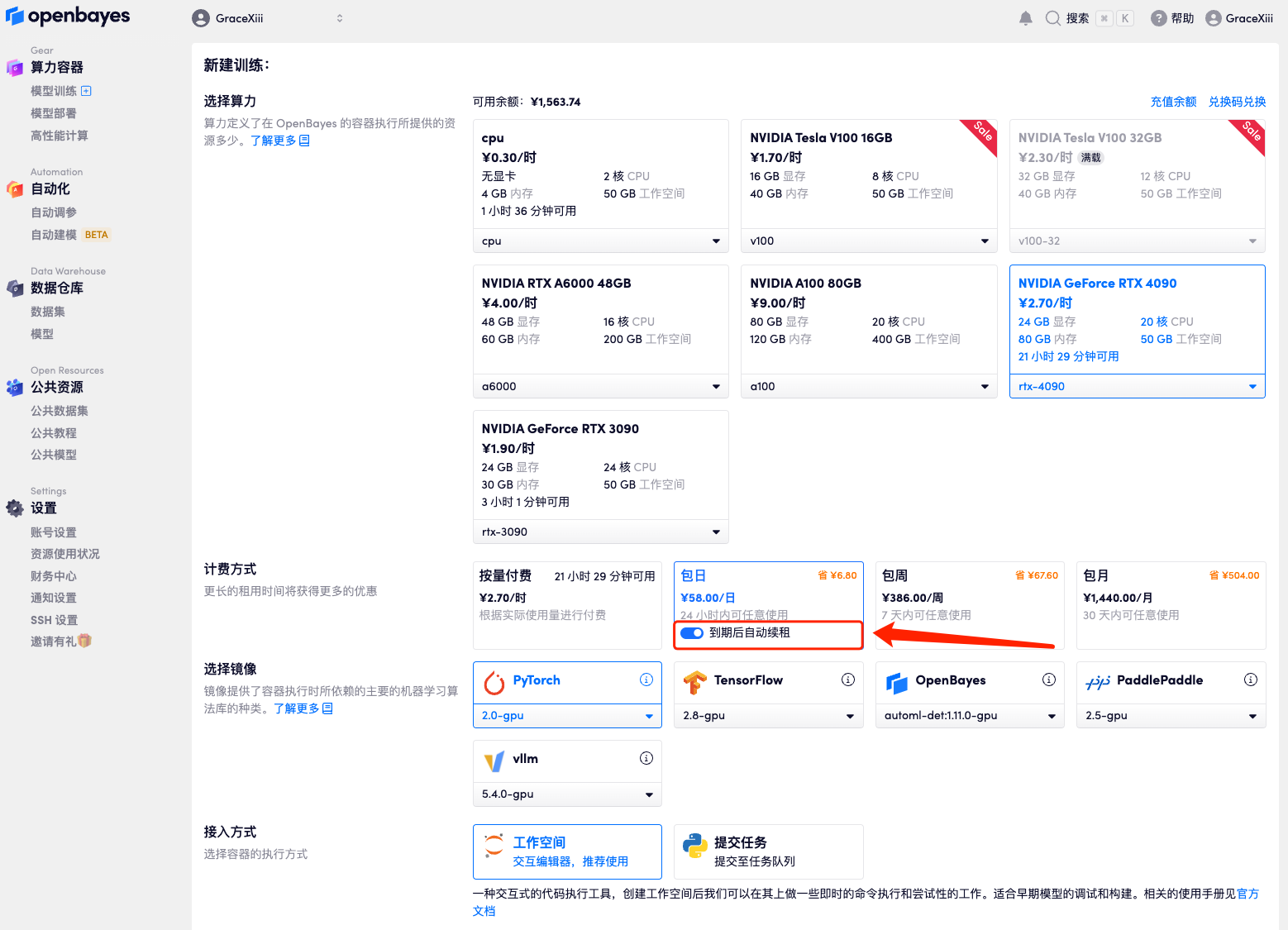Click the 兑换码兑换 link
The width and height of the screenshot is (1288, 930).
[x=1237, y=102]
